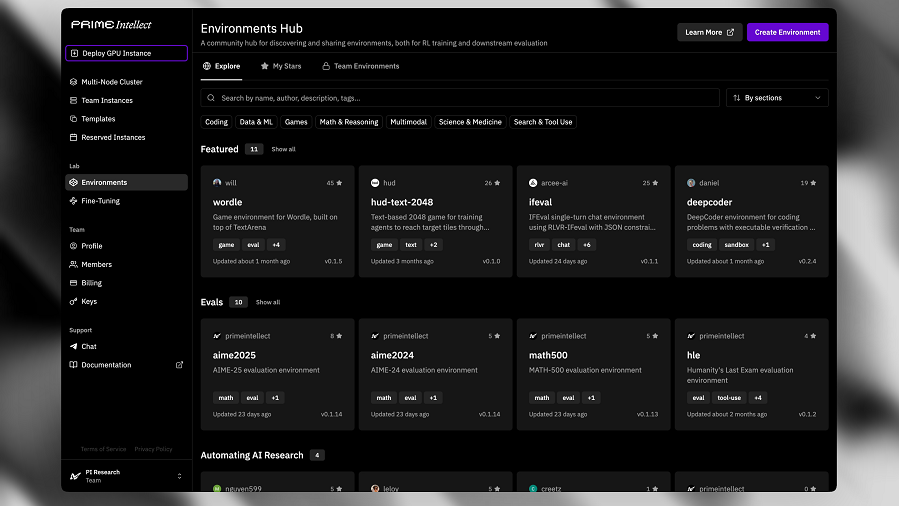This screenshot has width=899, height=506.
Task: Switch to the My Stars tab
Action: (x=281, y=66)
